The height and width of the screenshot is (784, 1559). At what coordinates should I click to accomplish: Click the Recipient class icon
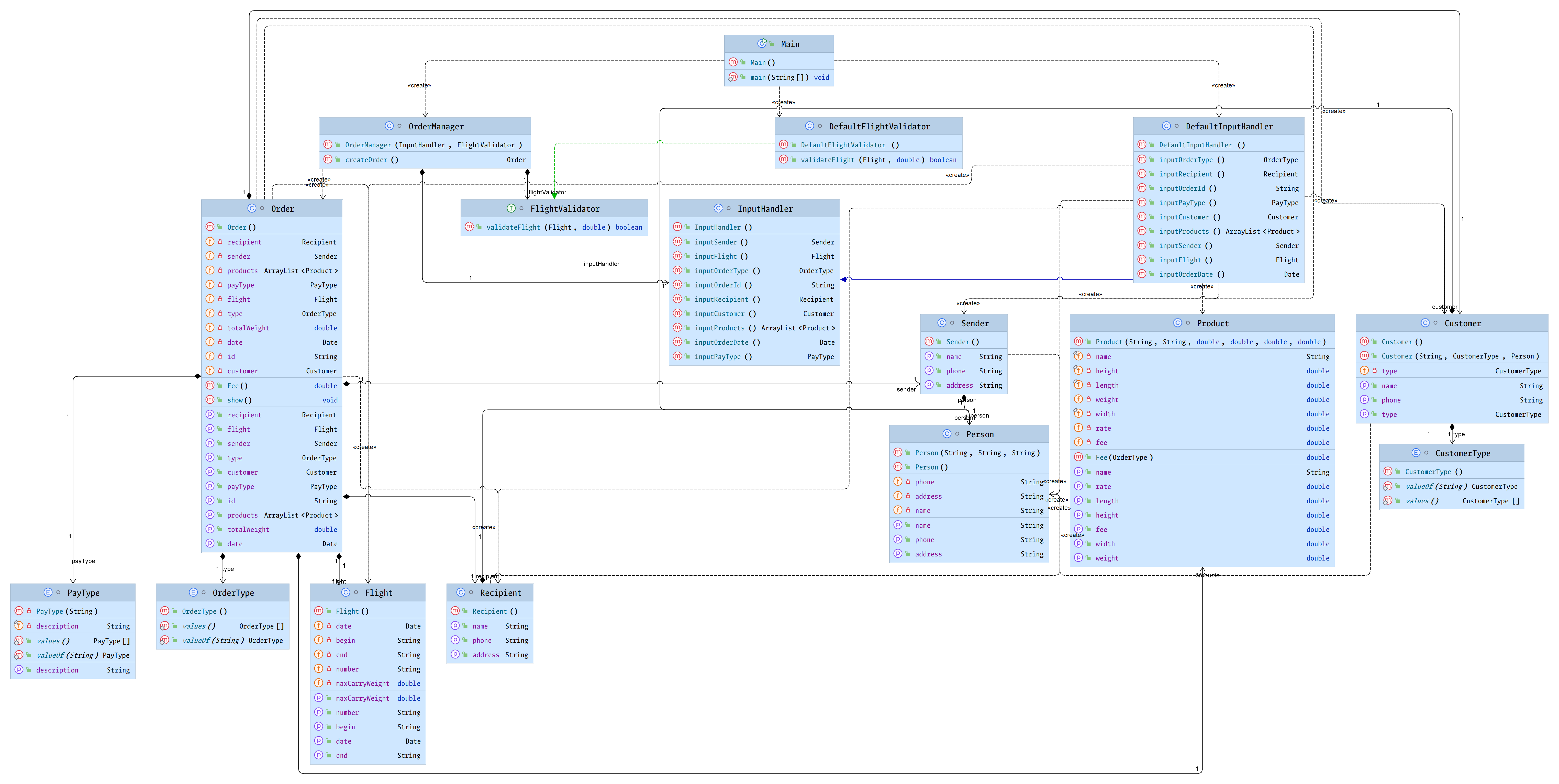[461, 593]
